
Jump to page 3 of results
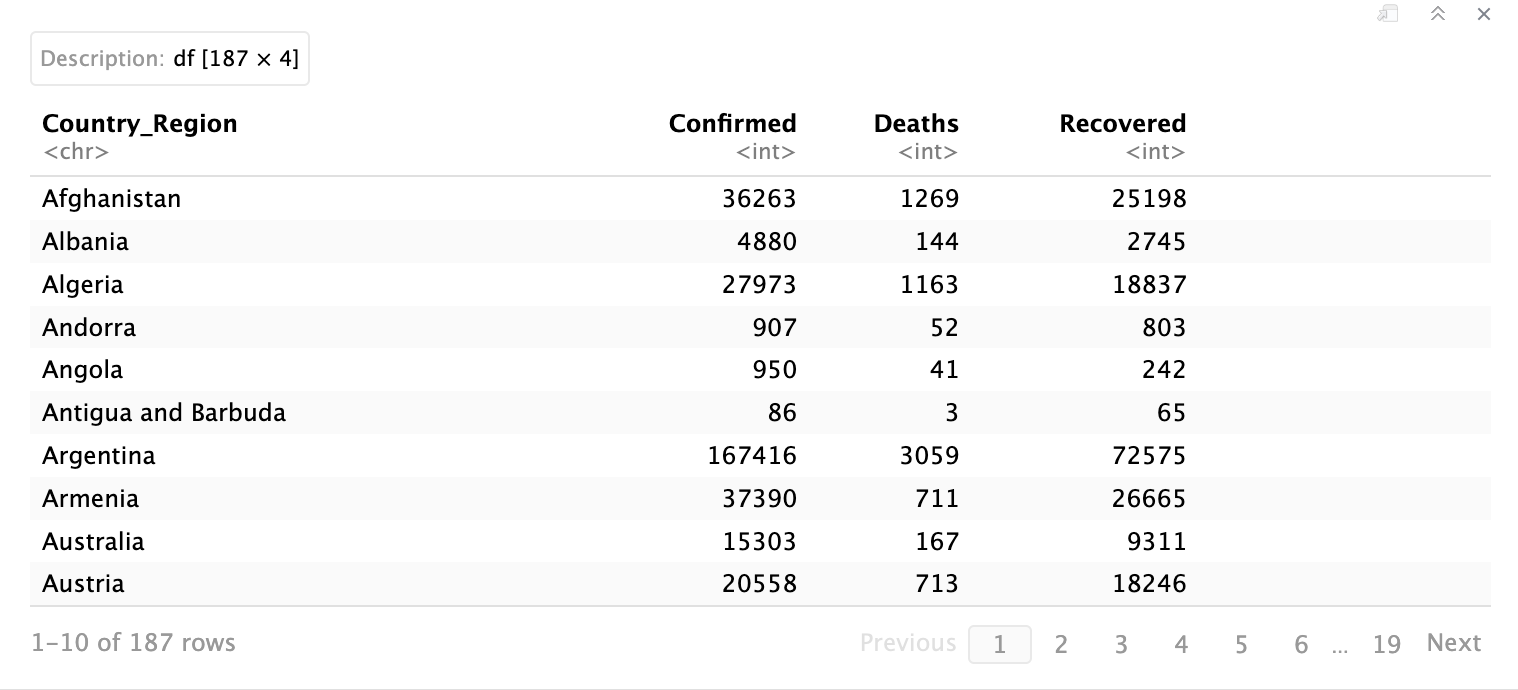(x=1121, y=644)
